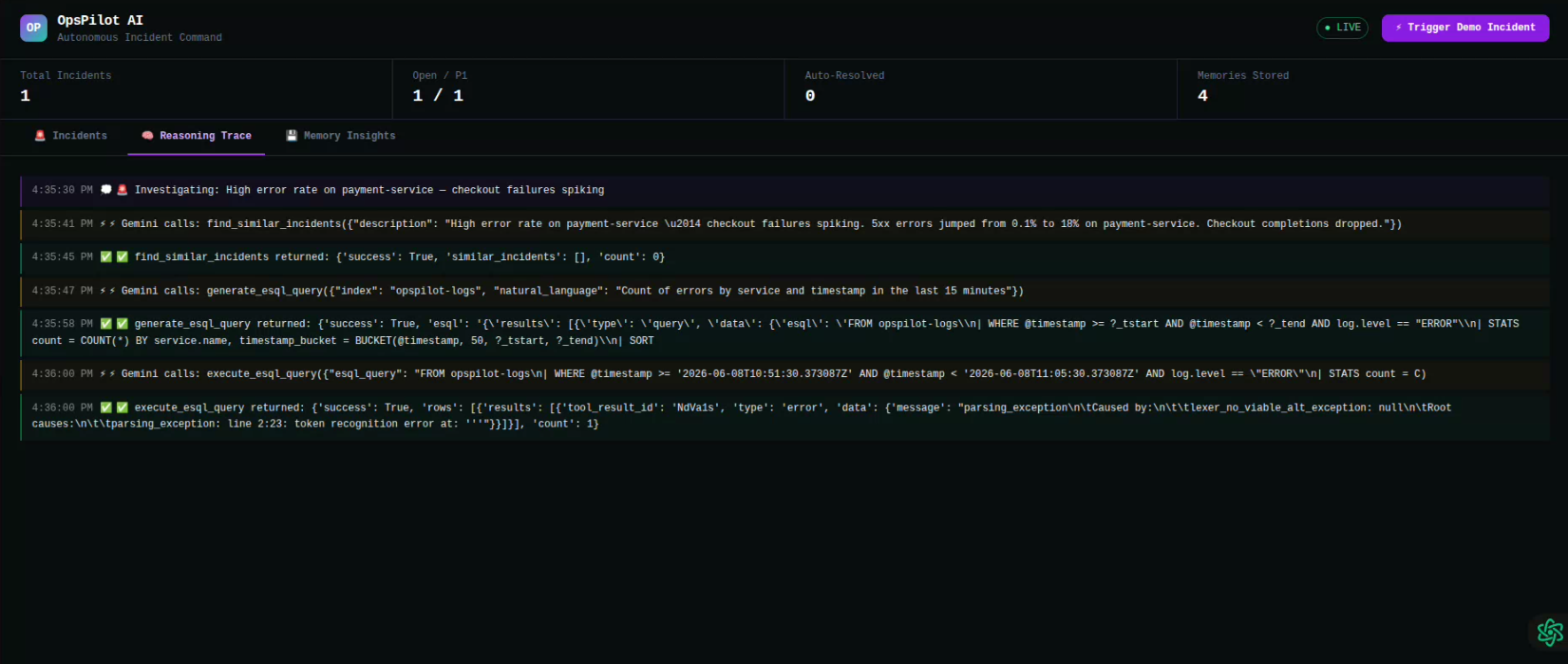
Task: Click the siren icon in the Investigating entry
Action: point(122,190)
